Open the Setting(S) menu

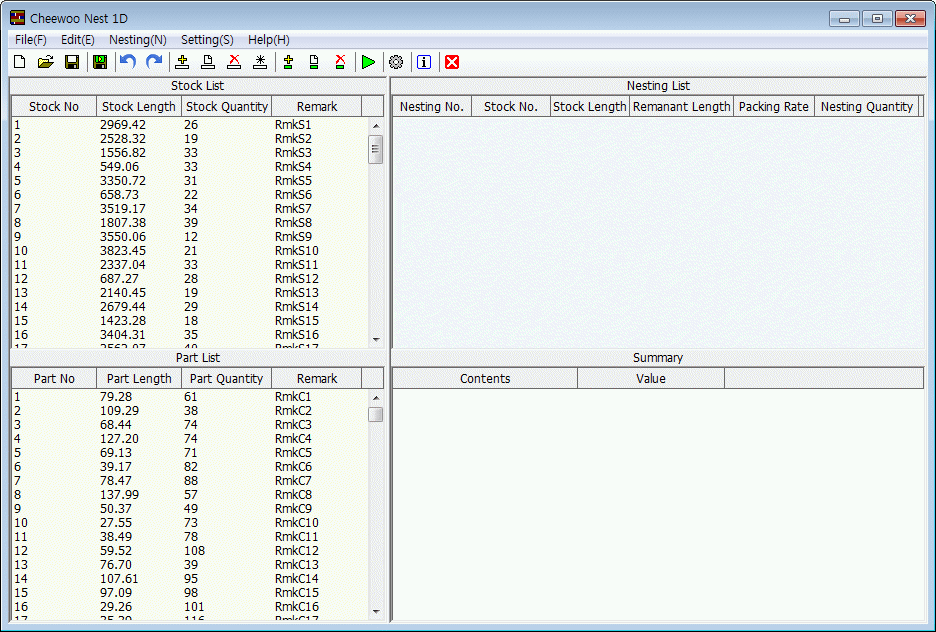207,40
